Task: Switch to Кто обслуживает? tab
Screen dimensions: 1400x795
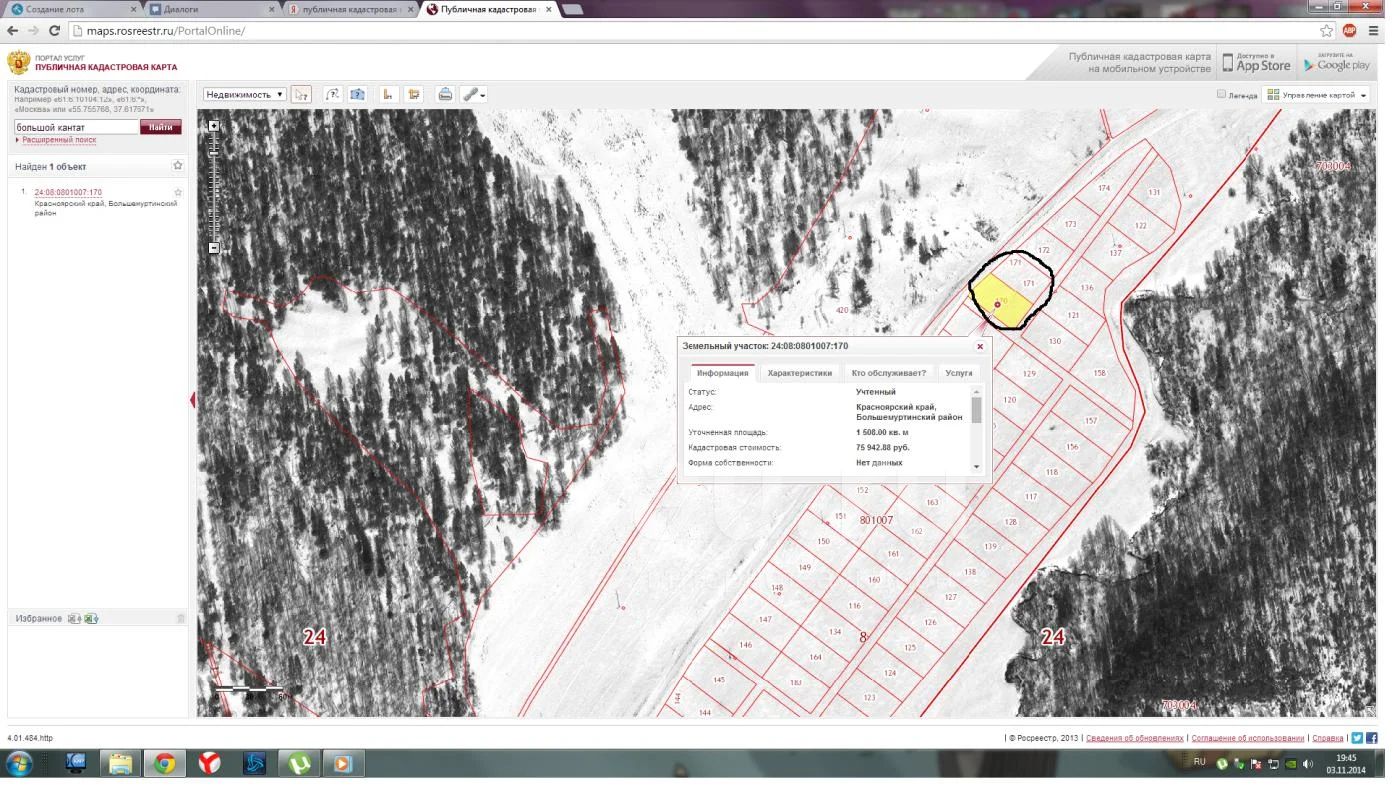Action: tap(889, 373)
